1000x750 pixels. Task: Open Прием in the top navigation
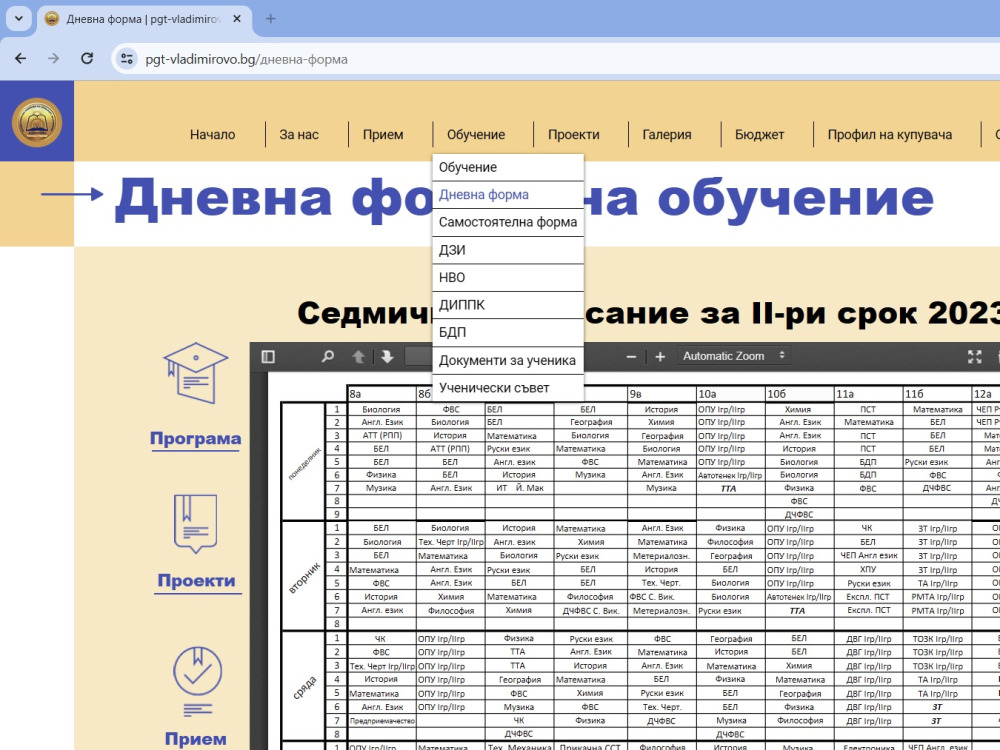click(383, 135)
